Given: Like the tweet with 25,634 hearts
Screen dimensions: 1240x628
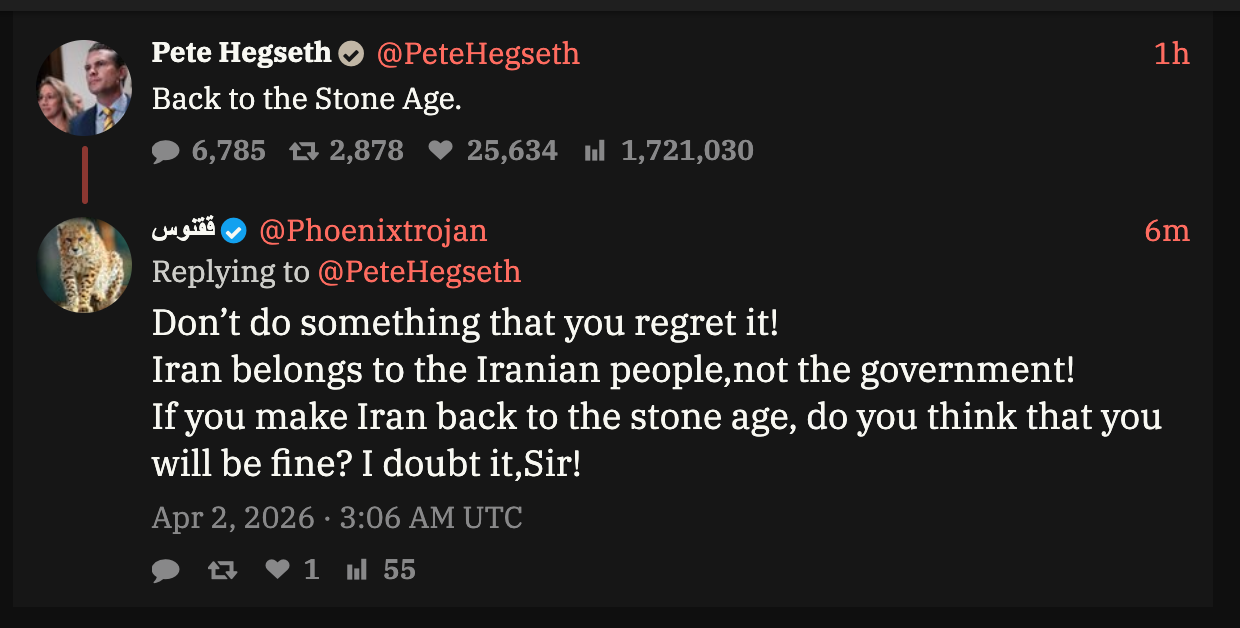Looking at the screenshot, I should click(x=440, y=151).
